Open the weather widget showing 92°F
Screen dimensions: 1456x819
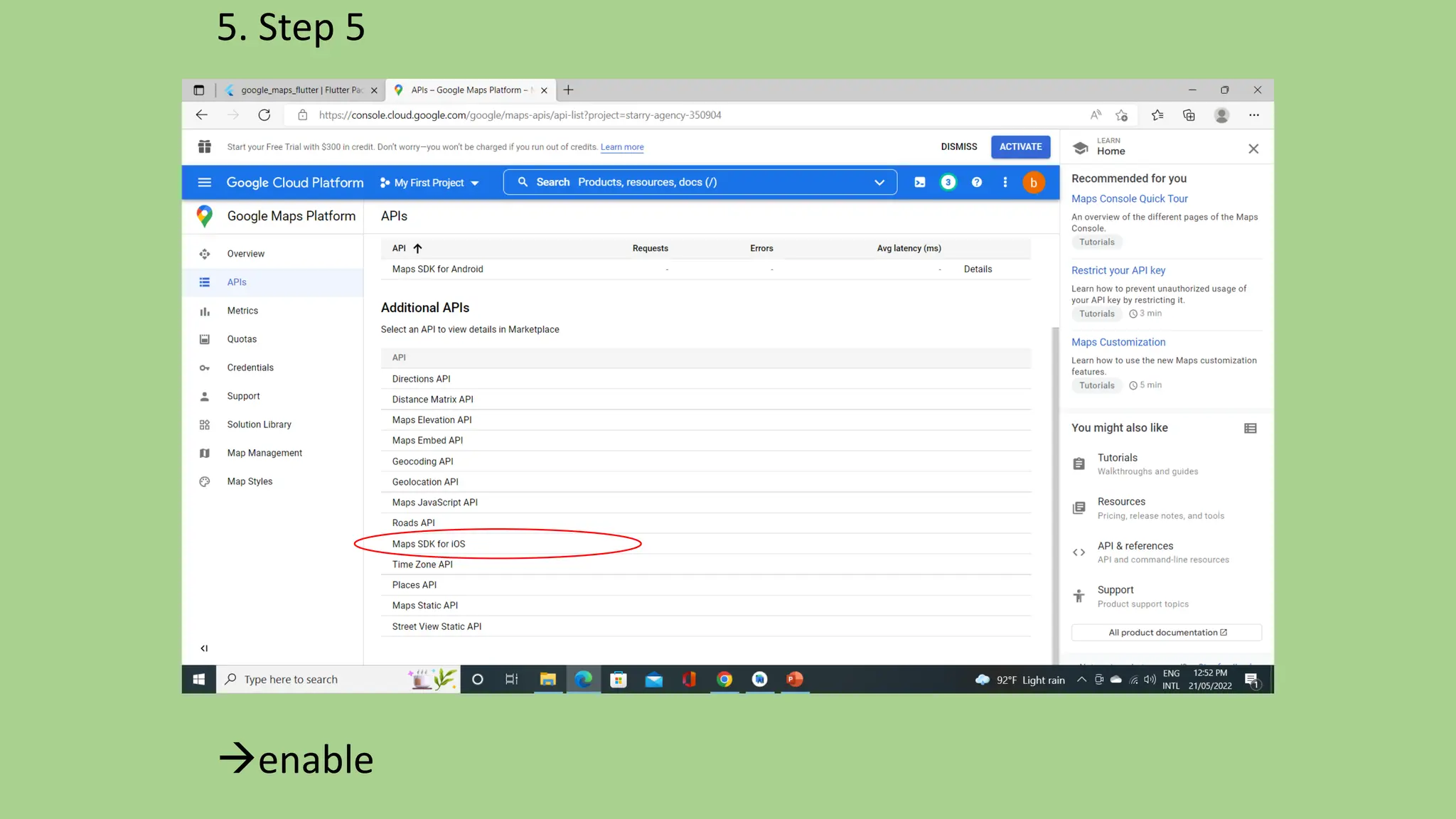coord(1019,680)
